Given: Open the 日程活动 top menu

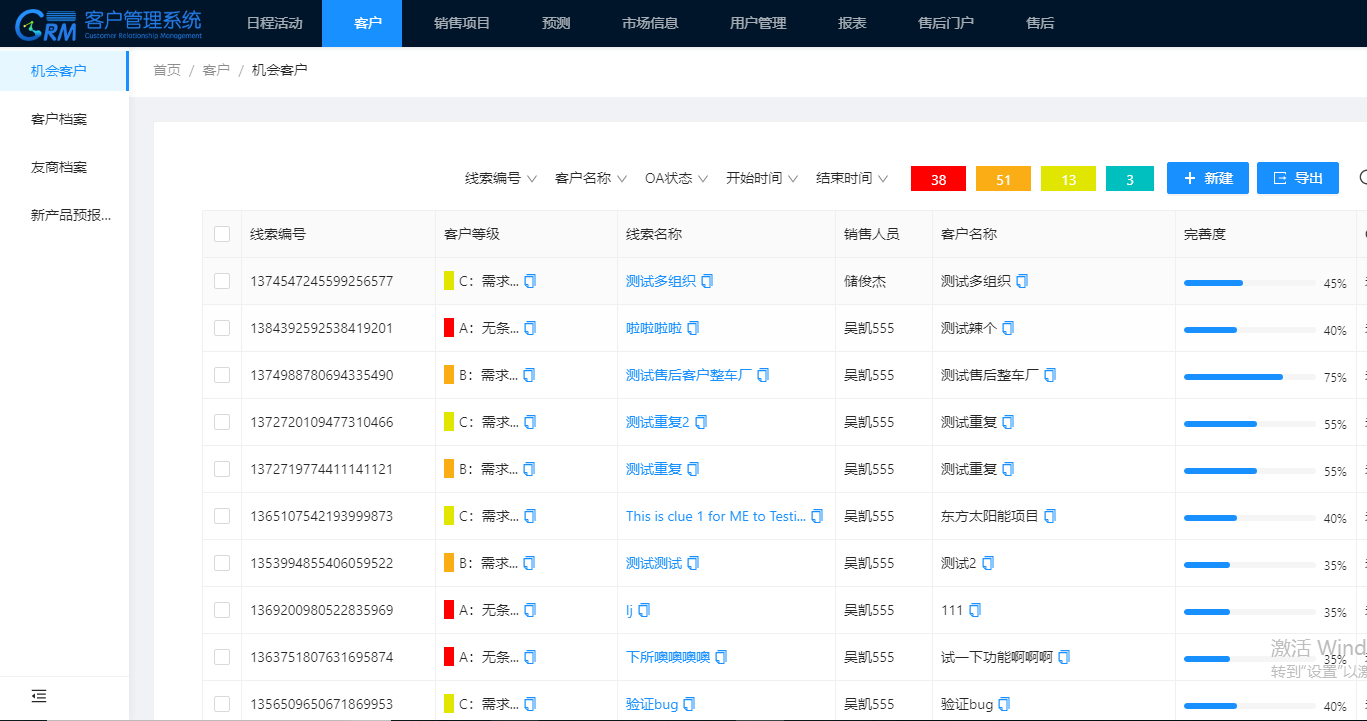Looking at the screenshot, I should tap(274, 23).
